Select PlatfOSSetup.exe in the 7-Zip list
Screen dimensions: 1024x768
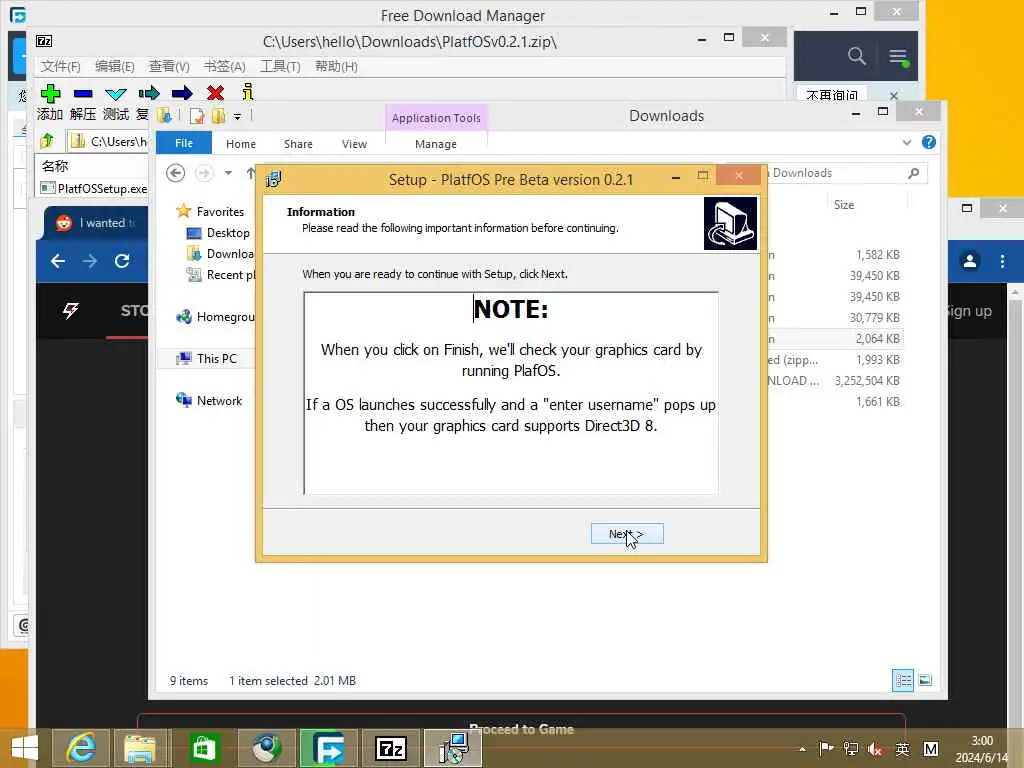[x=94, y=189]
